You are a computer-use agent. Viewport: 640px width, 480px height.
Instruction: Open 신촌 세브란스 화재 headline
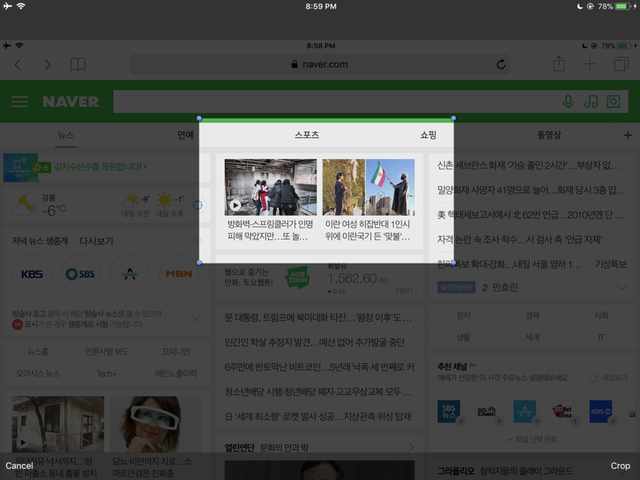[528, 165]
